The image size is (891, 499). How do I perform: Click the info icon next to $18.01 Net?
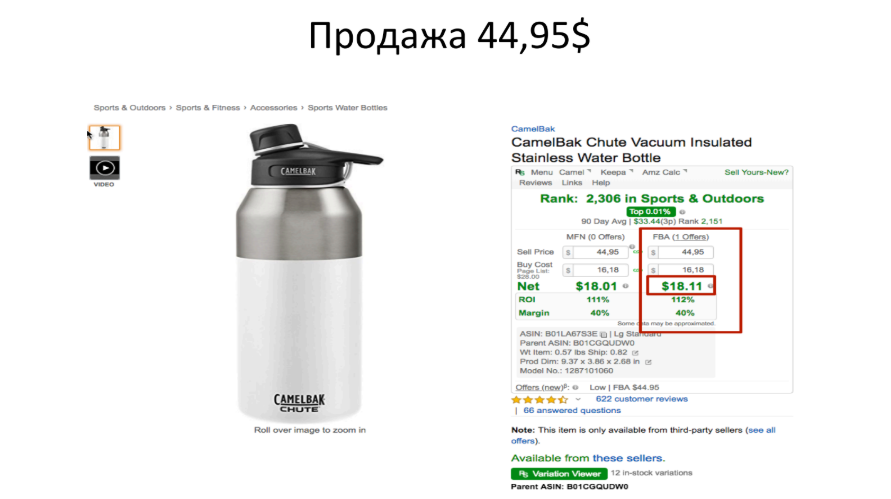coord(626,286)
